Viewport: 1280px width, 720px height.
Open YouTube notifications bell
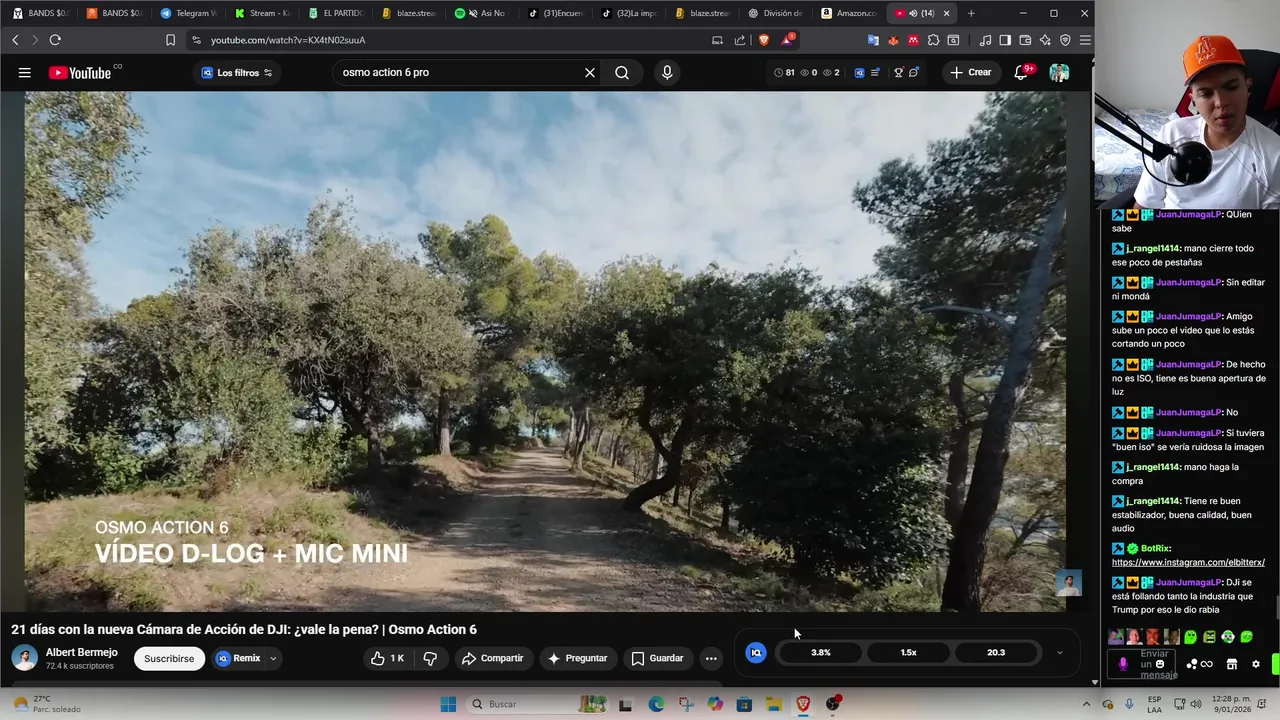(1021, 72)
